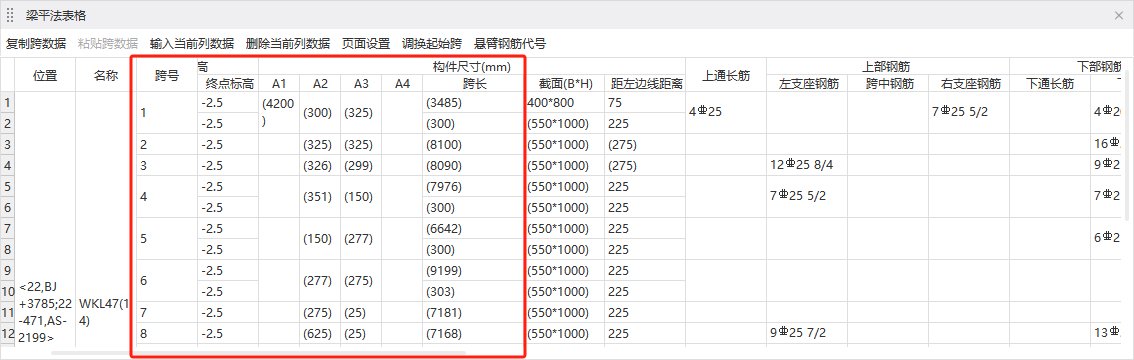This screenshot has height=360, width=1134.
Task: Click the (351) A2 cell
Action: click(x=320, y=197)
